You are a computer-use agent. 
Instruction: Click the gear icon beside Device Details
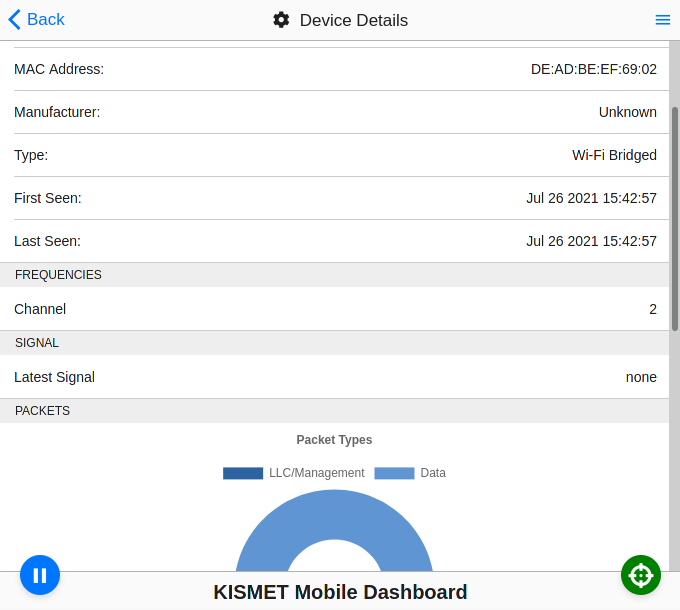tap(281, 20)
